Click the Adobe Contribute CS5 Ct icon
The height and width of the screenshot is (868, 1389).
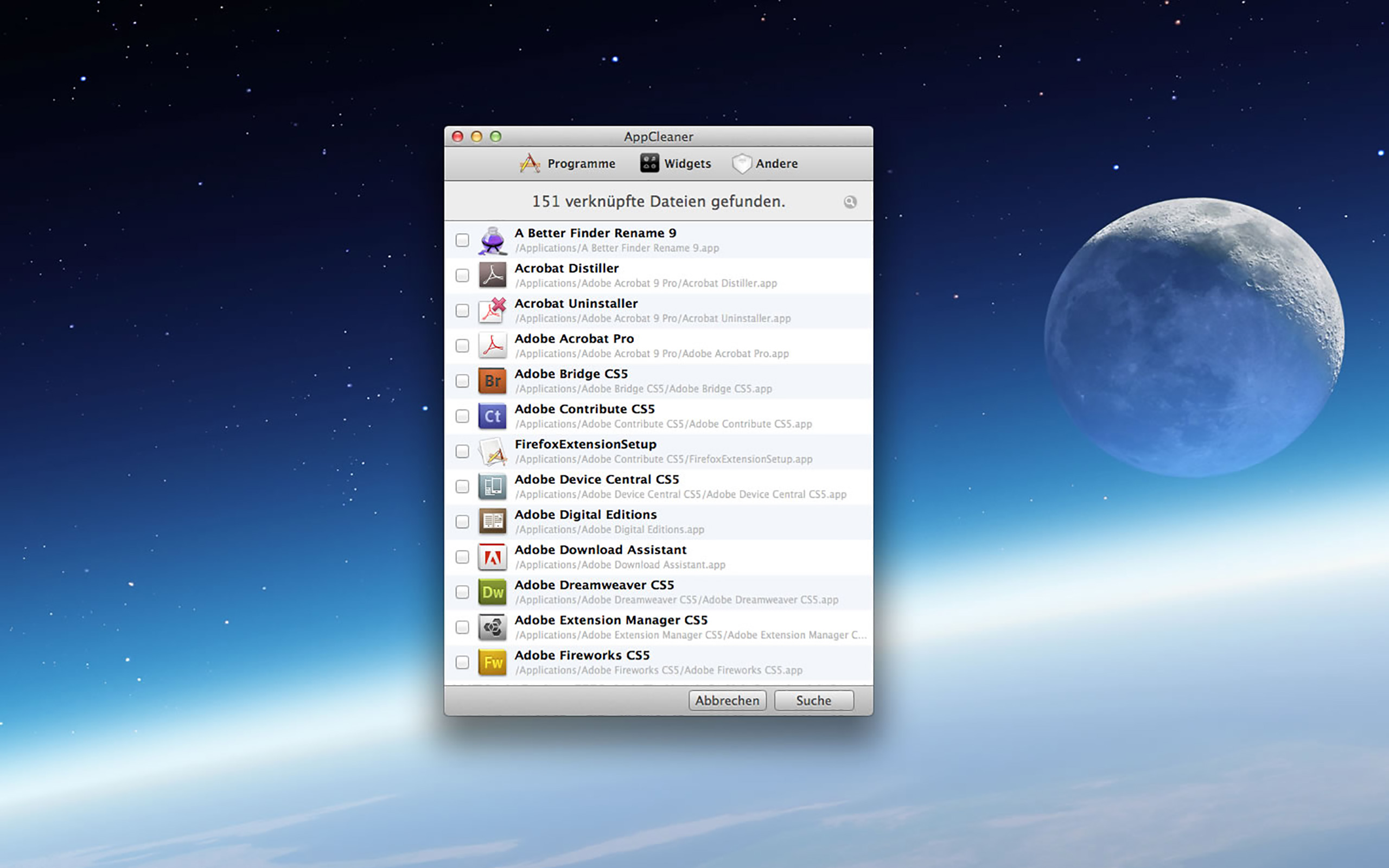[492, 416]
